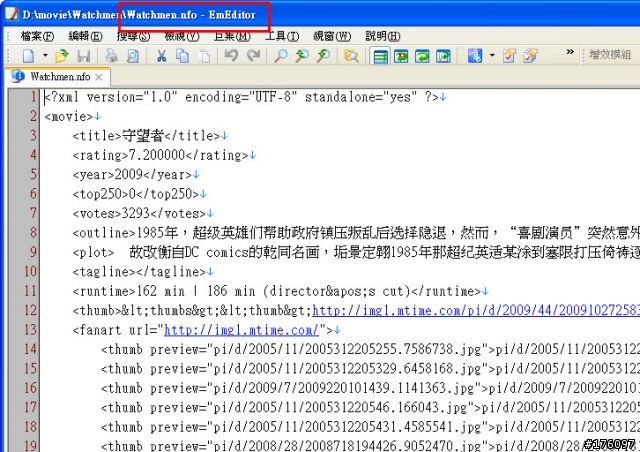Open properties for all configurations icon
This screenshot has width=640, height=452.
click(531, 56)
